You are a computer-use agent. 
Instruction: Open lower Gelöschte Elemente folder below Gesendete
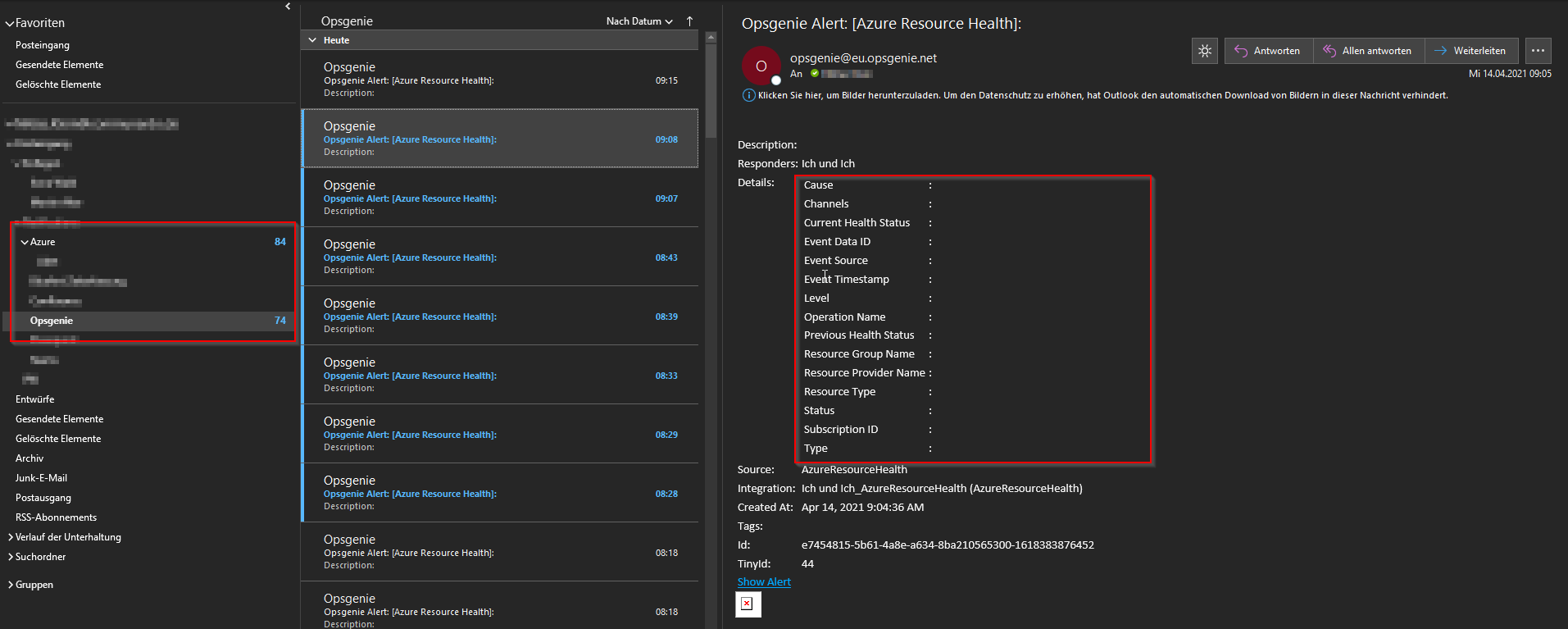coord(58,439)
